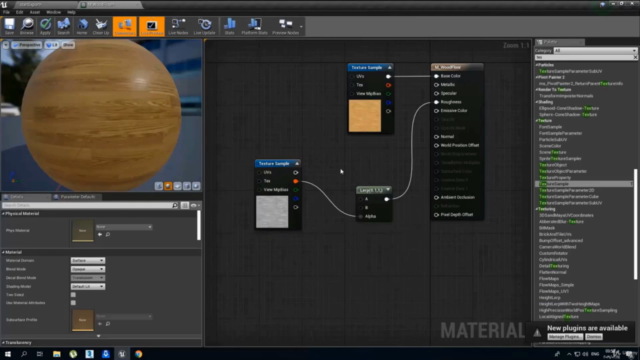Open the Shading Model dropdown
Screen dimensions: 640x360
tap(88, 287)
